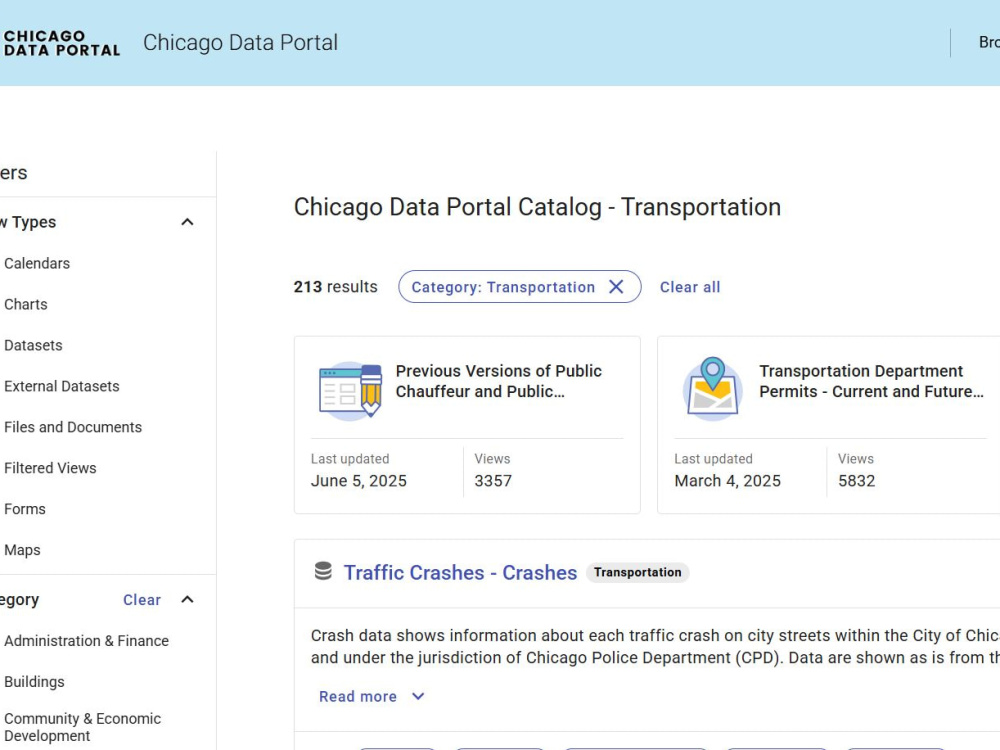Screen dimensions: 1000x750
Task: Filter by External Datasets view type
Action: [x=62, y=386]
